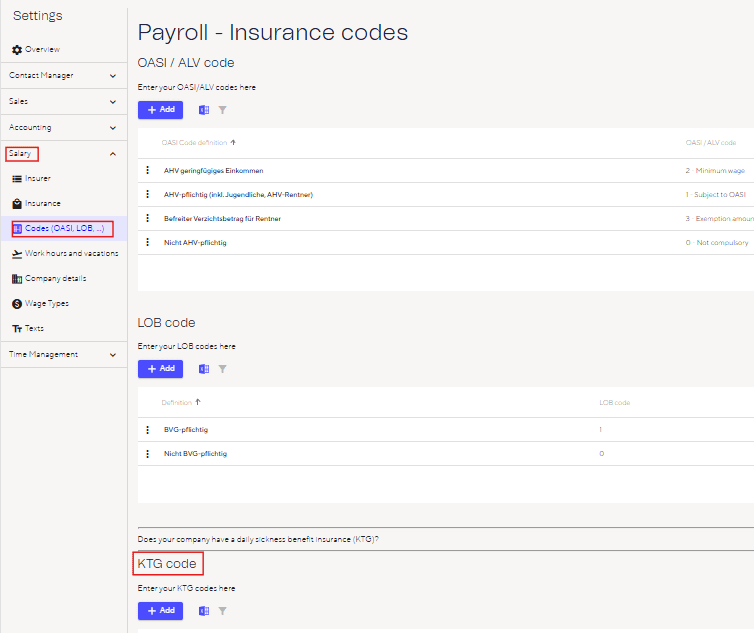Screen dimensions: 754x633
Task: Collapse the Salary section
Action: point(113,154)
